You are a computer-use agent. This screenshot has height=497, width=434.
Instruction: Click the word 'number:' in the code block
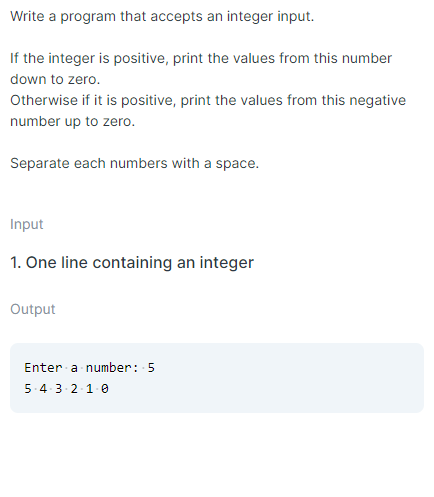point(112,368)
